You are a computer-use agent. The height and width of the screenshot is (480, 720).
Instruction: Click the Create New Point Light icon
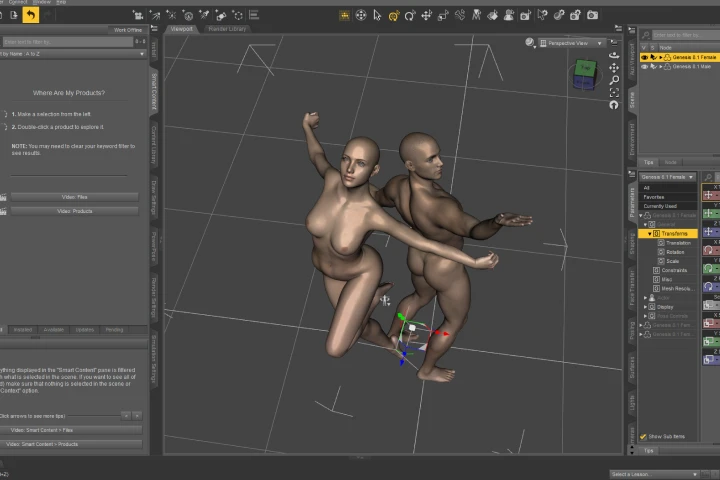point(171,15)
